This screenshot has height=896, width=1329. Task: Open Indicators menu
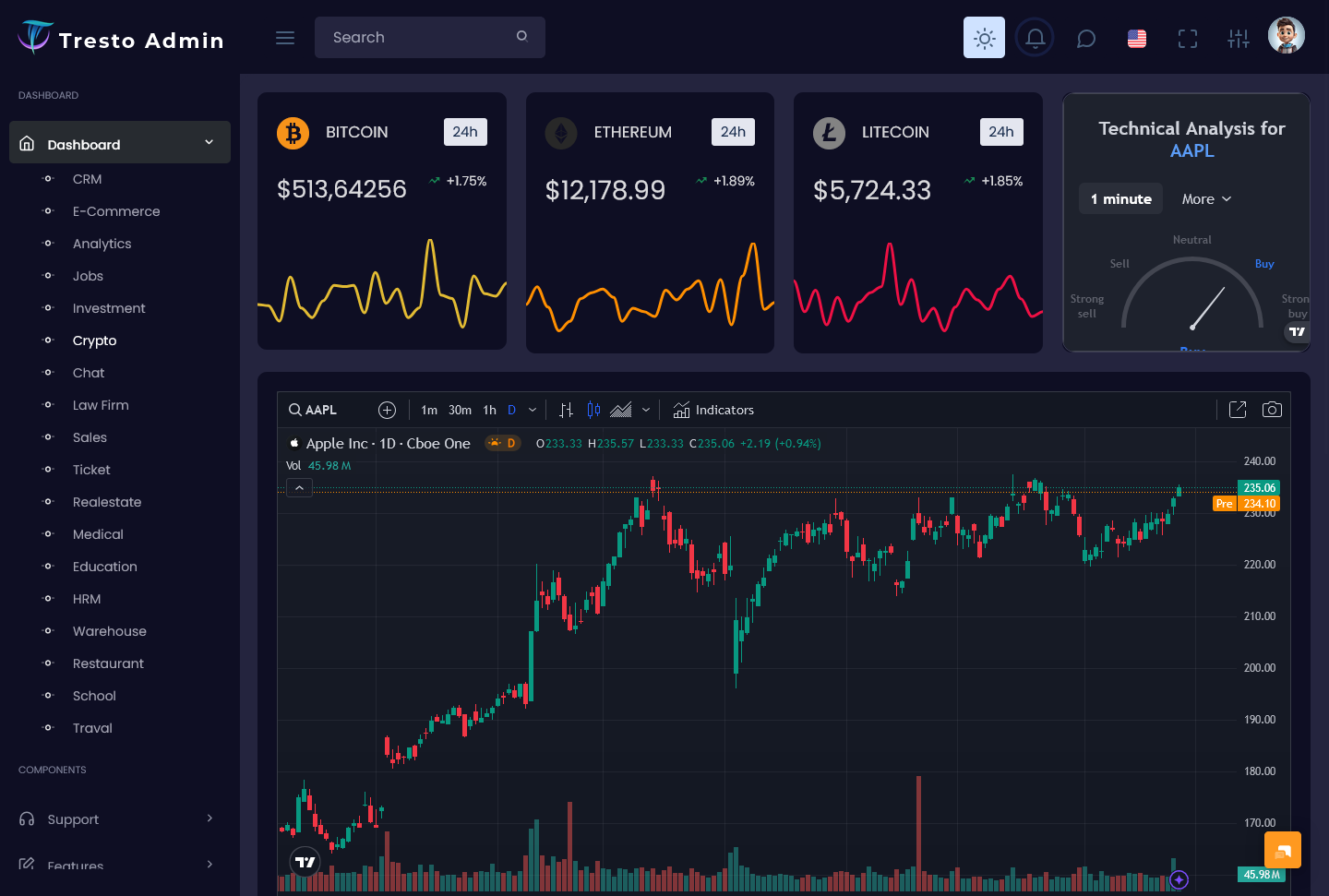713,410
